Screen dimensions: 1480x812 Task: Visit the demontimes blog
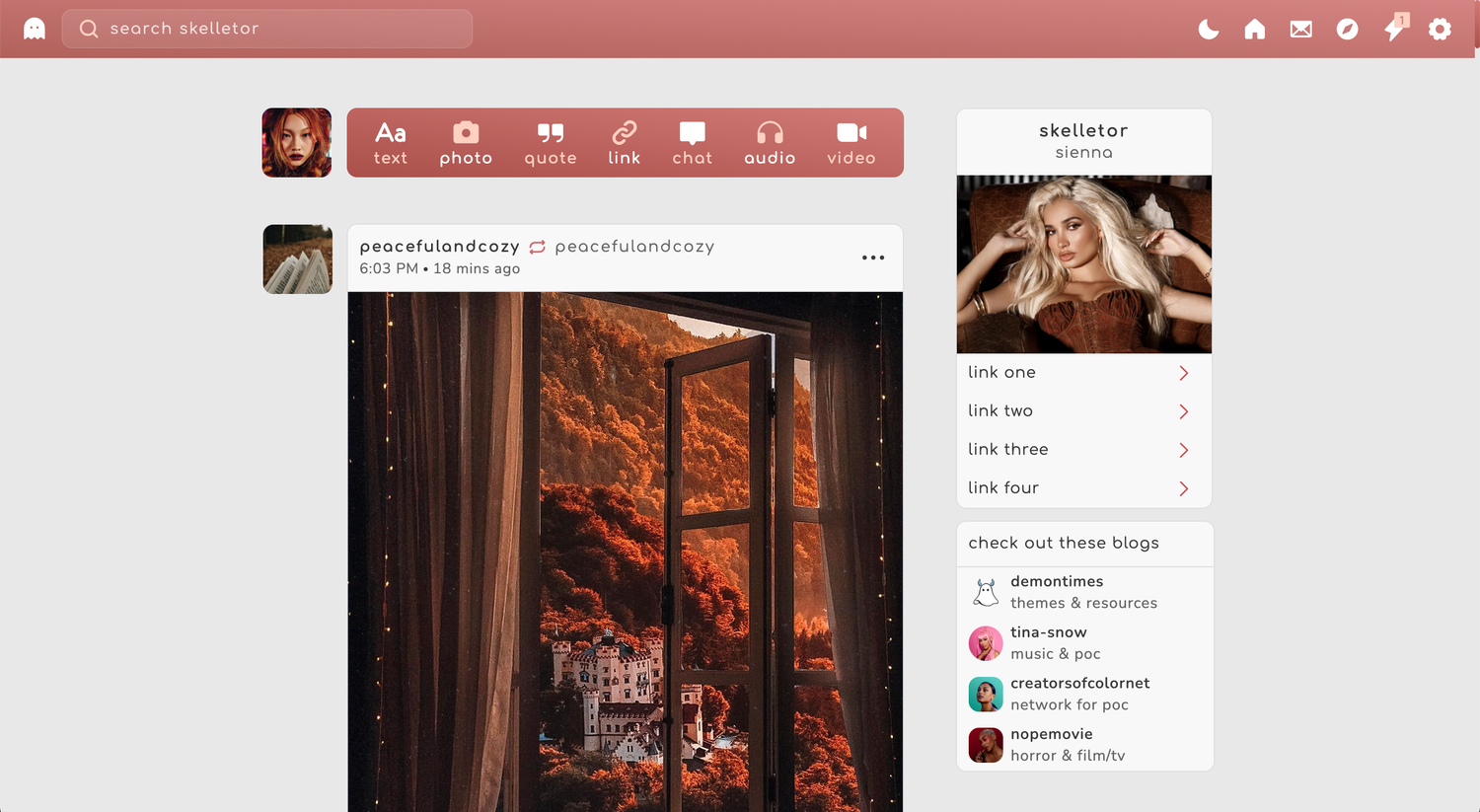point(1057,582)
